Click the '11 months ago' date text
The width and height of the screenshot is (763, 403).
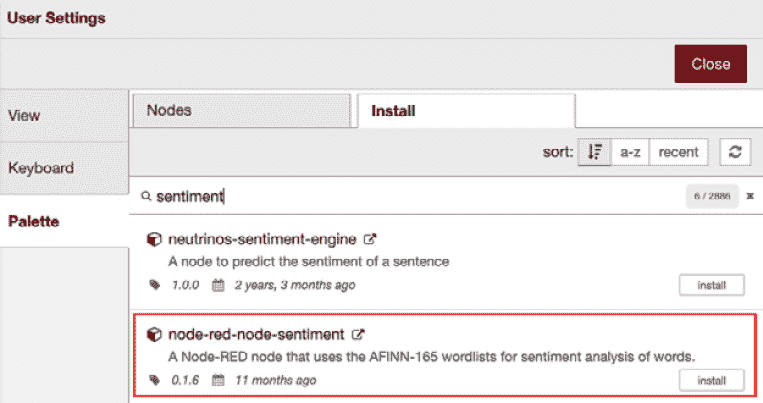pyautogui.click(x=276, y=380)
